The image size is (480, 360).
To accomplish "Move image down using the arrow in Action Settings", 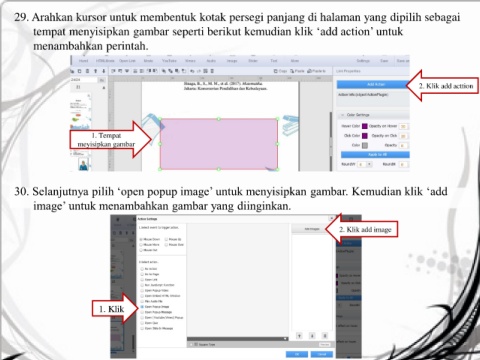I will [312, 336].
